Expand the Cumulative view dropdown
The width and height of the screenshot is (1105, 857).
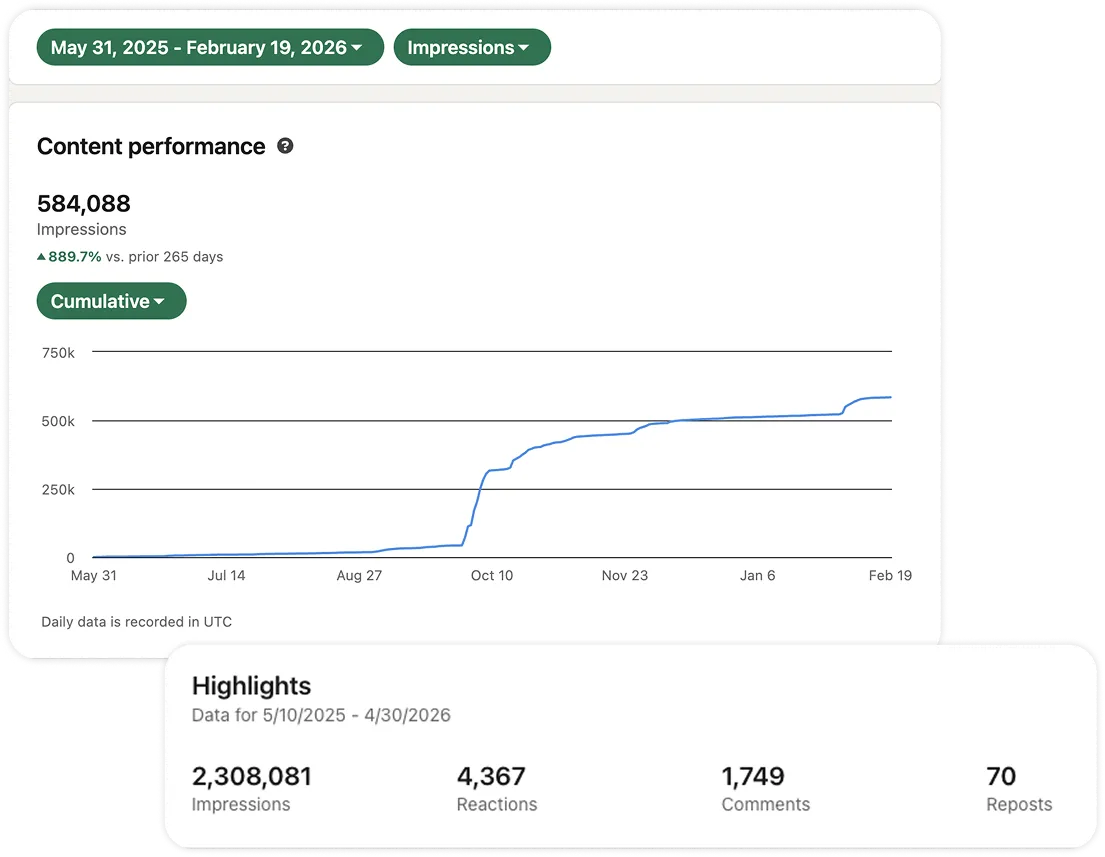[111, 301]
